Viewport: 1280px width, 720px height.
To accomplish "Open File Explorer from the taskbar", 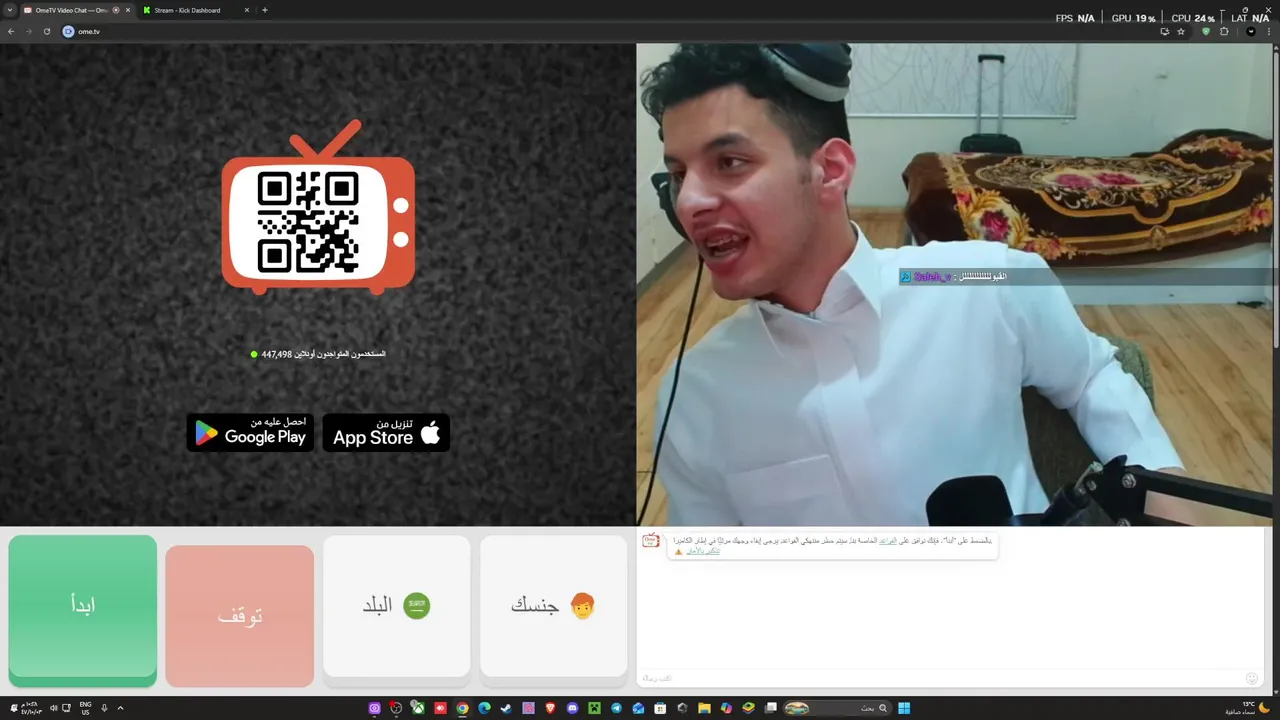I will pos(705,708).
